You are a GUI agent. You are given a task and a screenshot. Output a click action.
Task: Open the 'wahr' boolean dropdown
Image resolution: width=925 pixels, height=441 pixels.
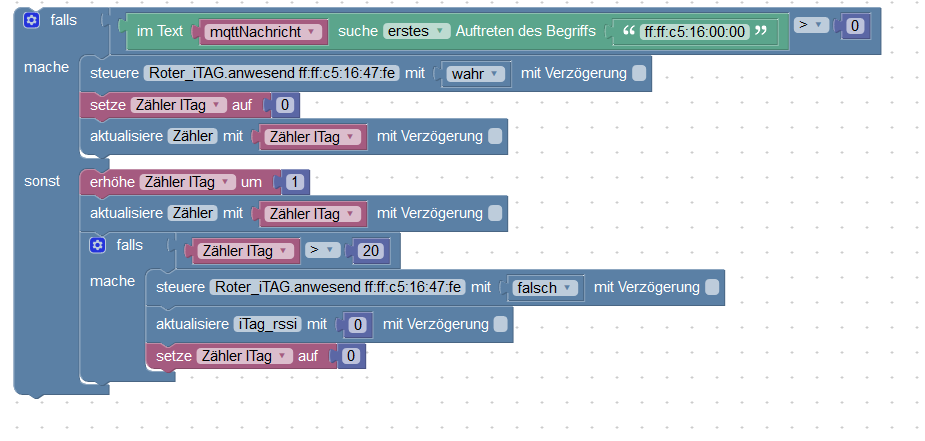(477, 74)
